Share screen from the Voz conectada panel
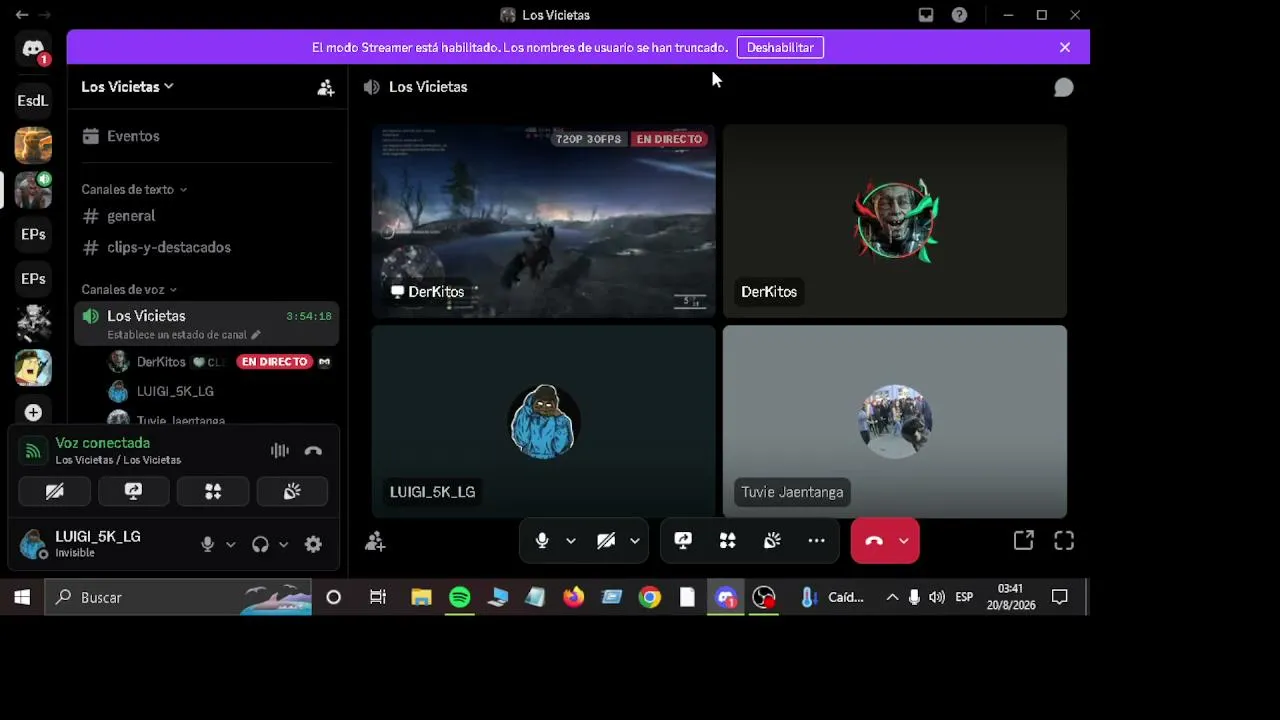 click(x=133, y=491)
